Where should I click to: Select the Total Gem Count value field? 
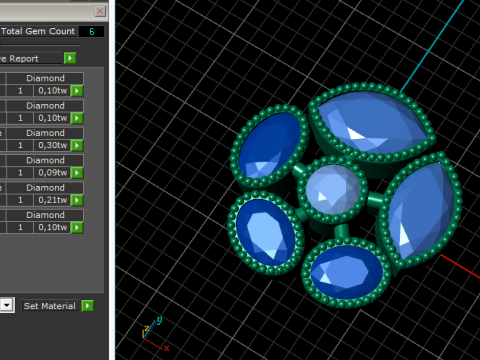(x=92, y=31)
